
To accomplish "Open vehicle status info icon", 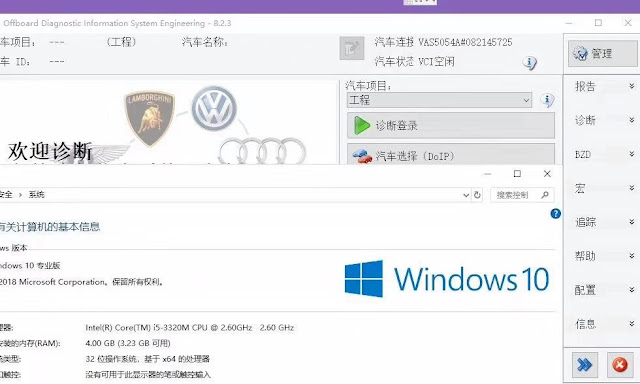I will pos(529,63).
